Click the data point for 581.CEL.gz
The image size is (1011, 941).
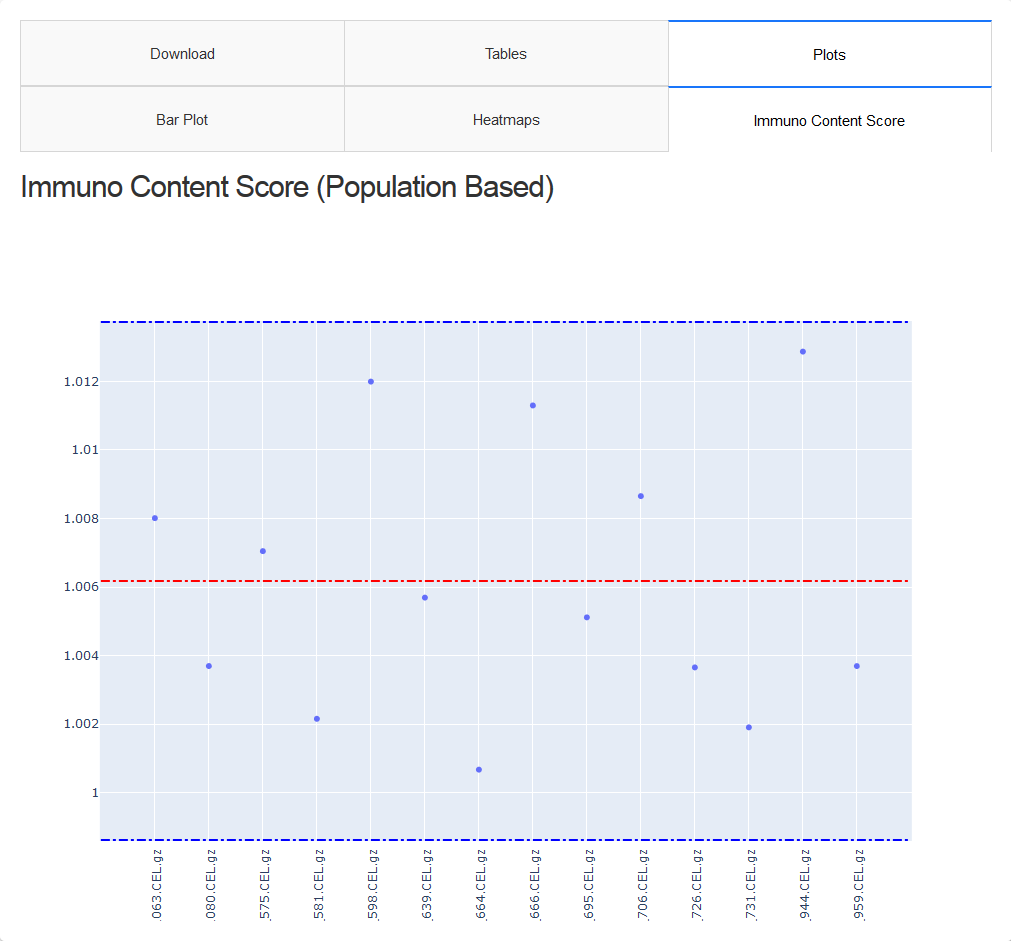[x=317, y=719]
